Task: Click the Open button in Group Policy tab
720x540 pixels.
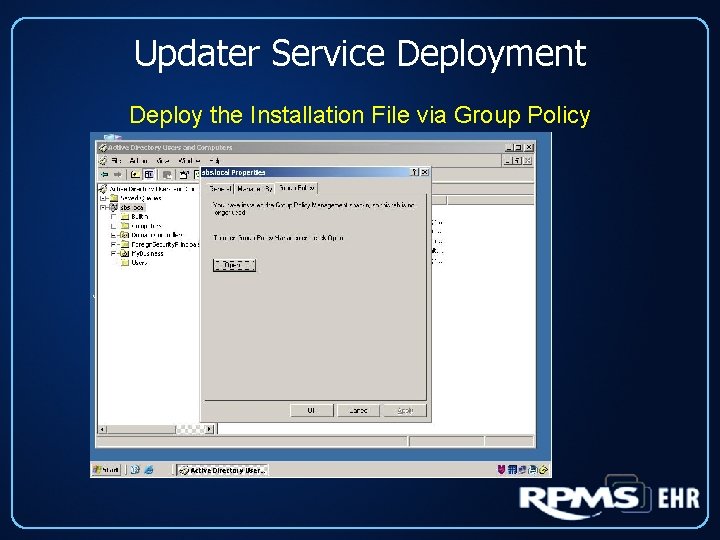Action: coord(234,265)
